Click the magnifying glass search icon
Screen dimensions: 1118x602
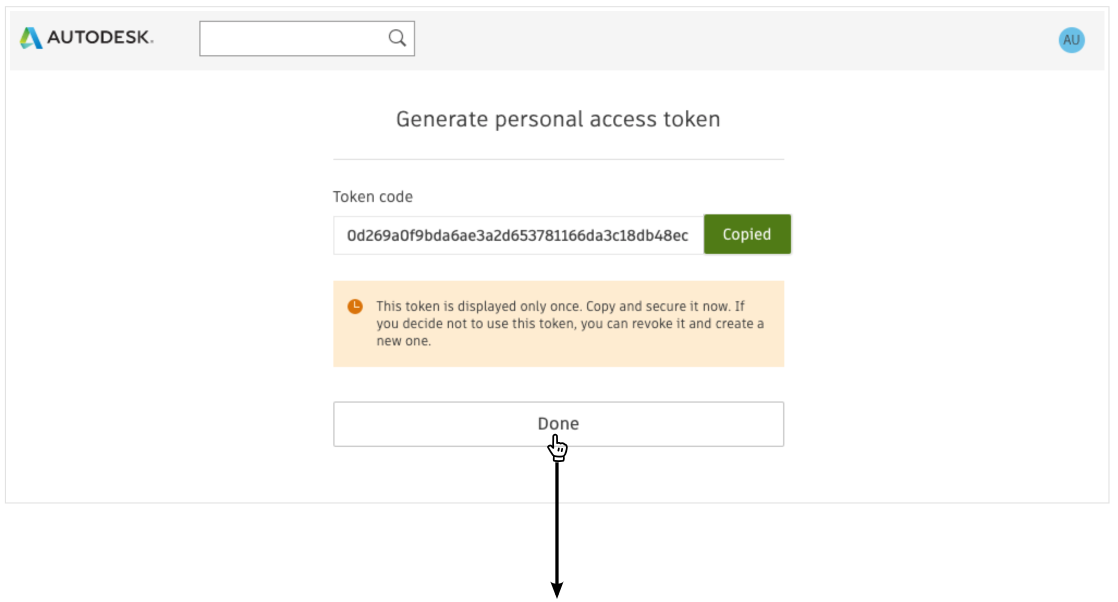[397, 38]
